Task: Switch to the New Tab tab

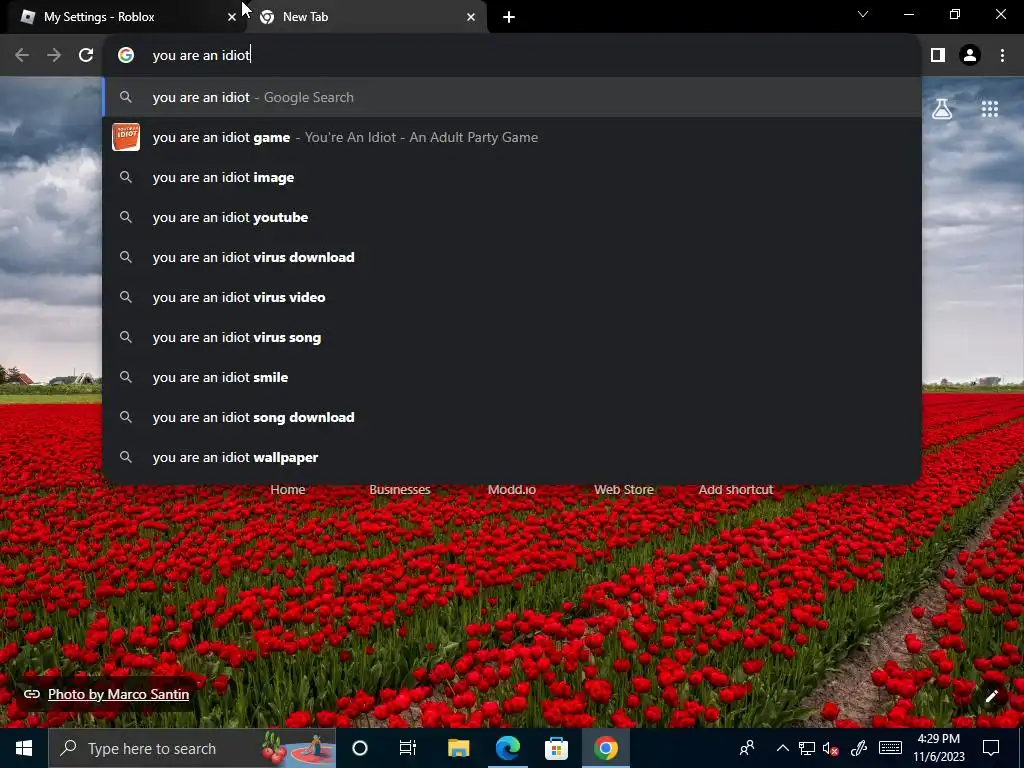Action: pos(366,17)
